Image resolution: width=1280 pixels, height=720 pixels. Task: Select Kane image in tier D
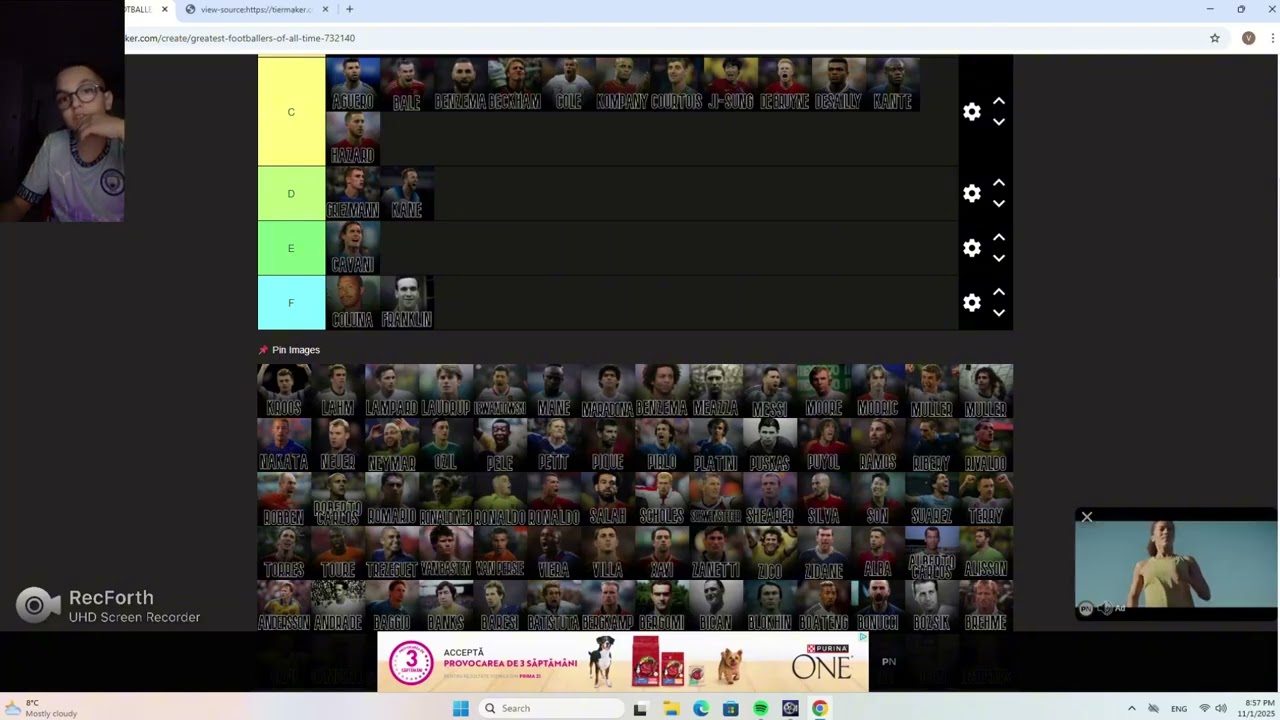click(x=406, y=193)
